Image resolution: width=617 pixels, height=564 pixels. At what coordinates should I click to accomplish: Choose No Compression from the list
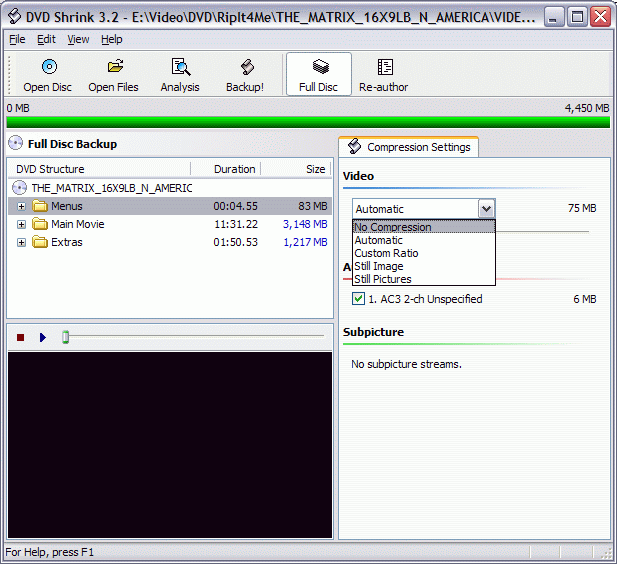click(x=393, y=227)
